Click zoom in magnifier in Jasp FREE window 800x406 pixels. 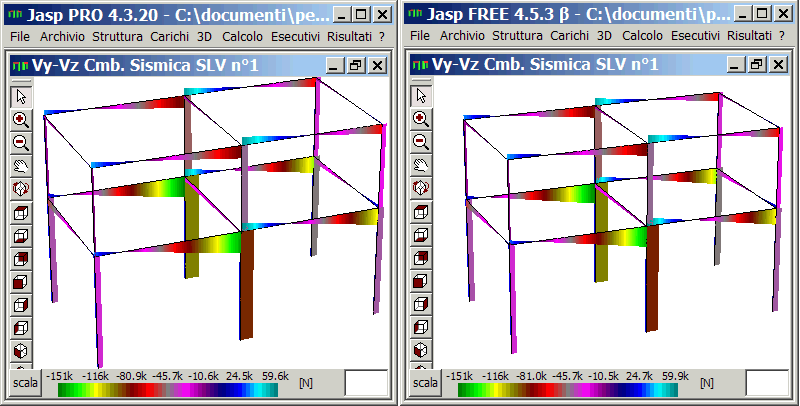[421, 120]
